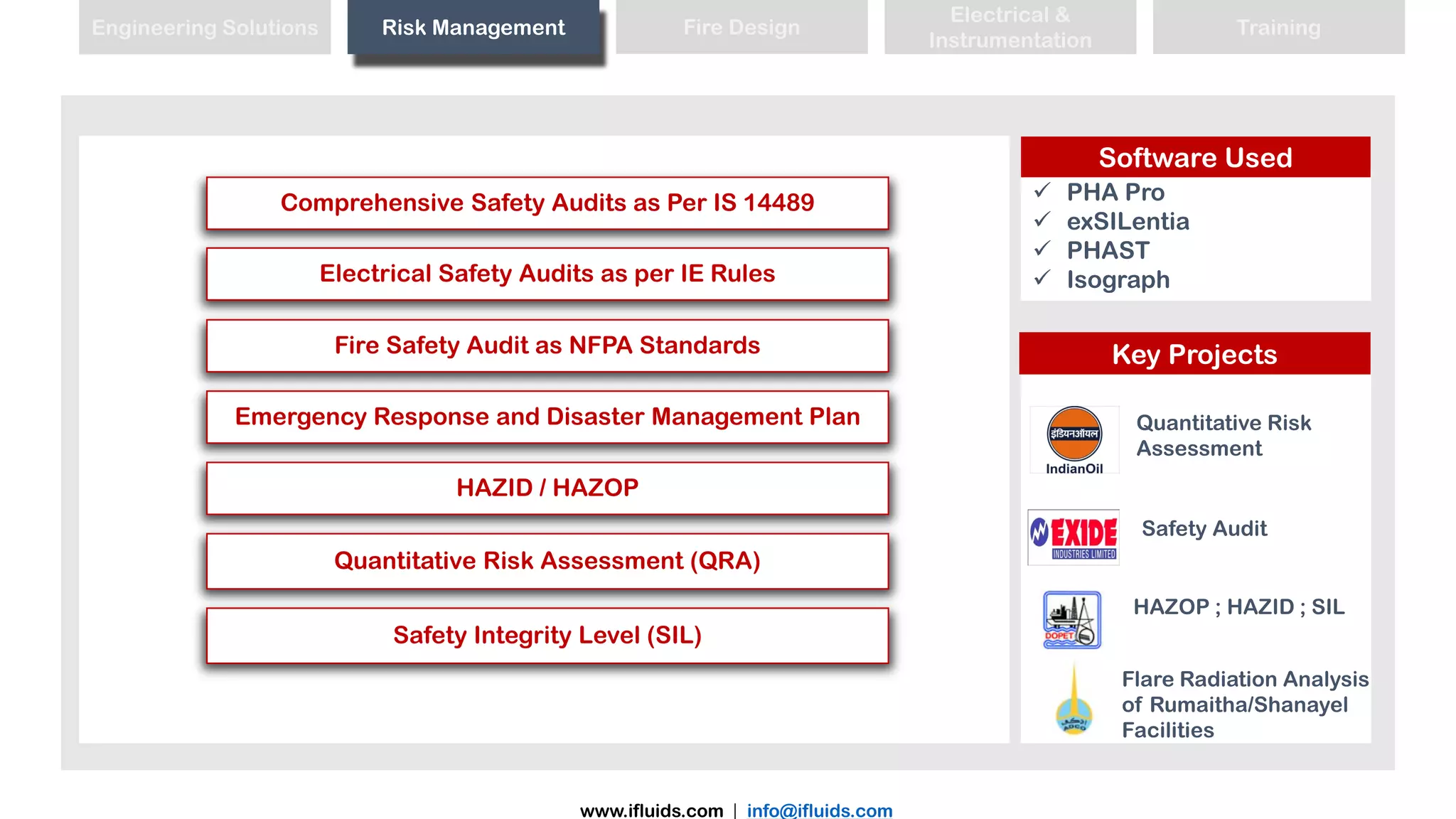This screenshot has height=819, width=1456.
Task: Click the Software Used red header
Action: tap(1195, 157)
